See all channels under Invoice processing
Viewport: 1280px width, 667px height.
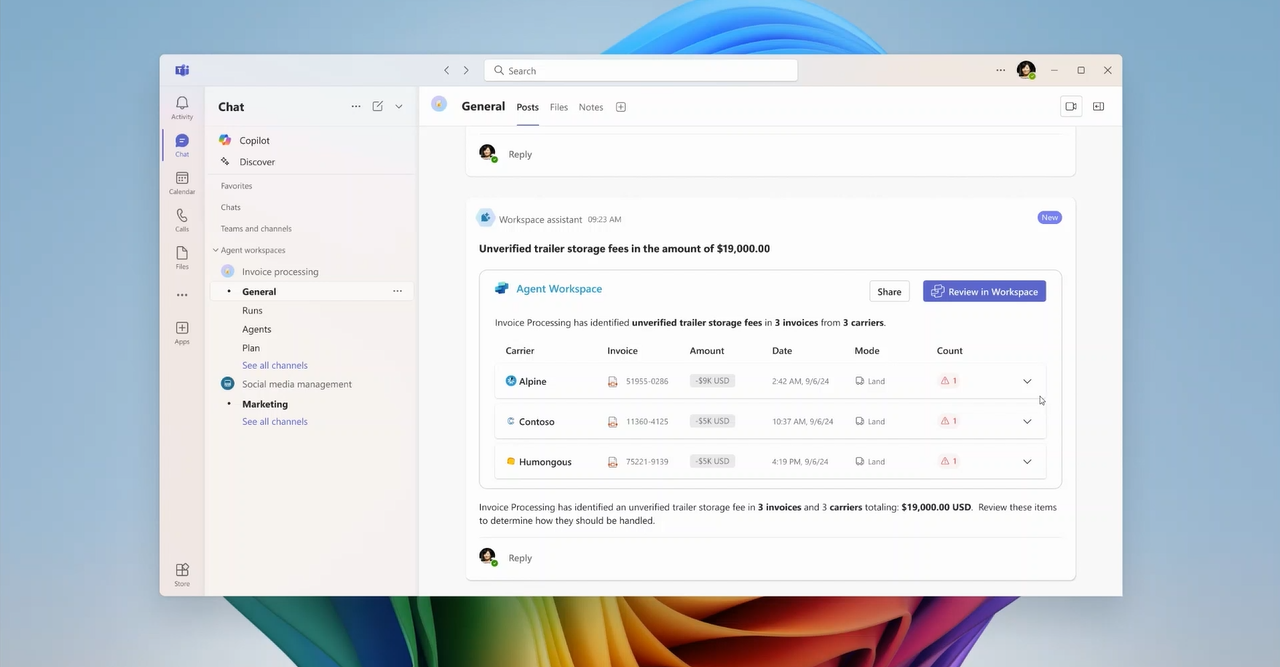(x=275, y=365)
